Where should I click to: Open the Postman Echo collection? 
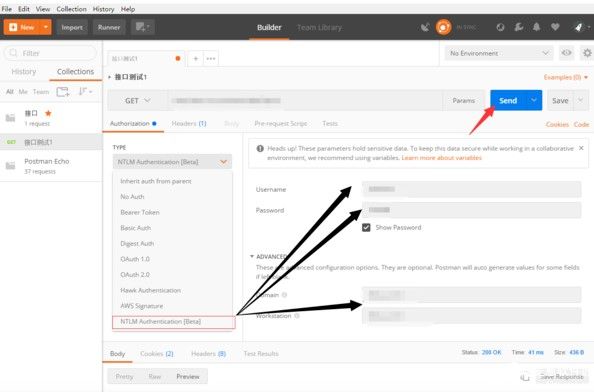[x=51, y=166]
